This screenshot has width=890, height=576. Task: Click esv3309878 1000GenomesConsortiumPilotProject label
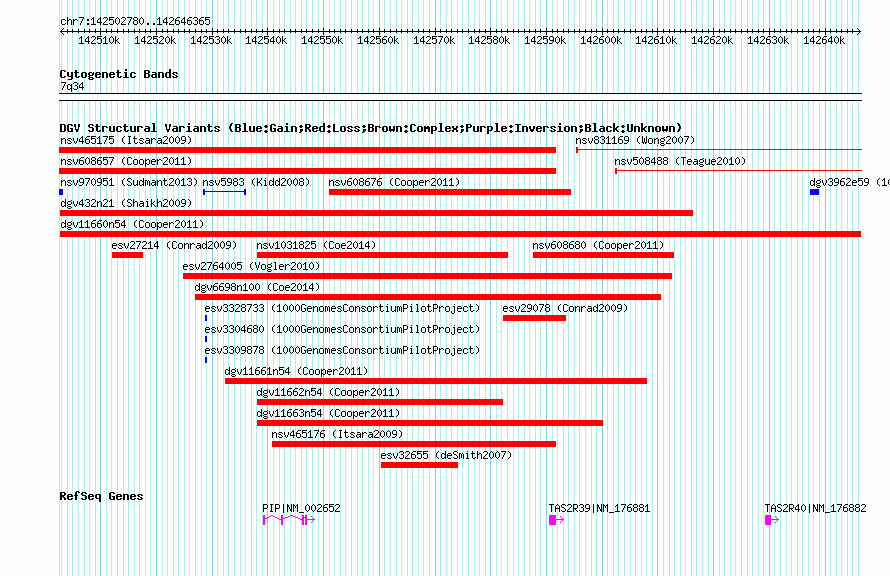tap(342, 350)
